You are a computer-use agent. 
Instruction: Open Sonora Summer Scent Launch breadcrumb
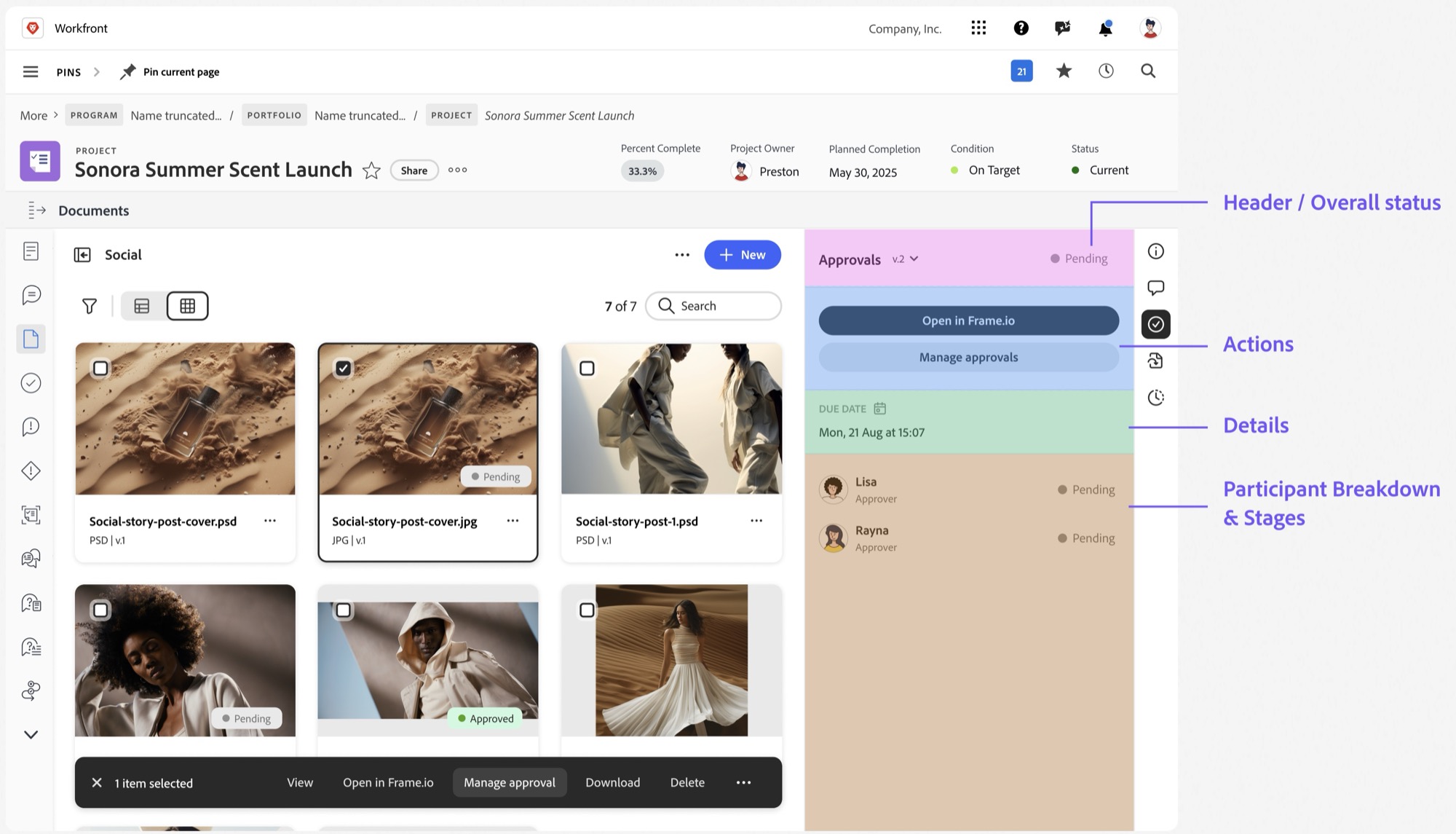click(559, 115)
